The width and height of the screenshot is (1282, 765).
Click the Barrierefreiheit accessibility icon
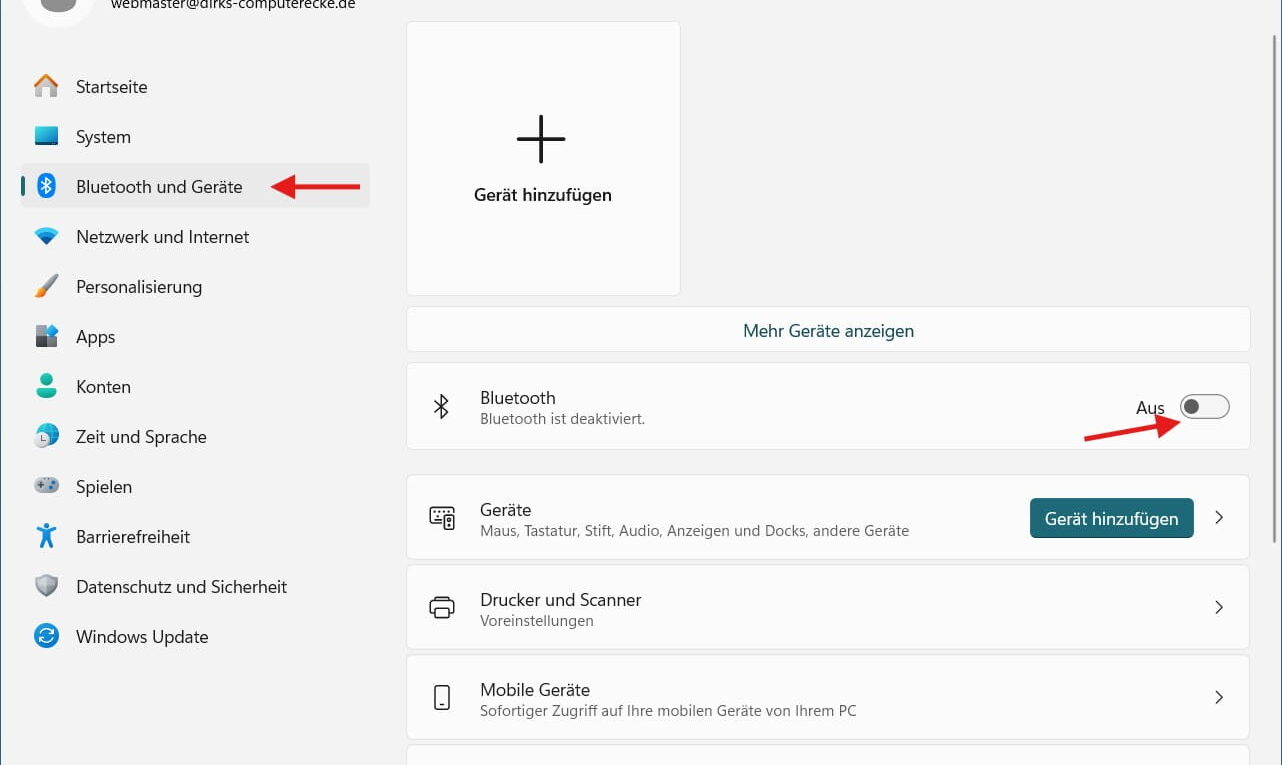coord(46,536)
